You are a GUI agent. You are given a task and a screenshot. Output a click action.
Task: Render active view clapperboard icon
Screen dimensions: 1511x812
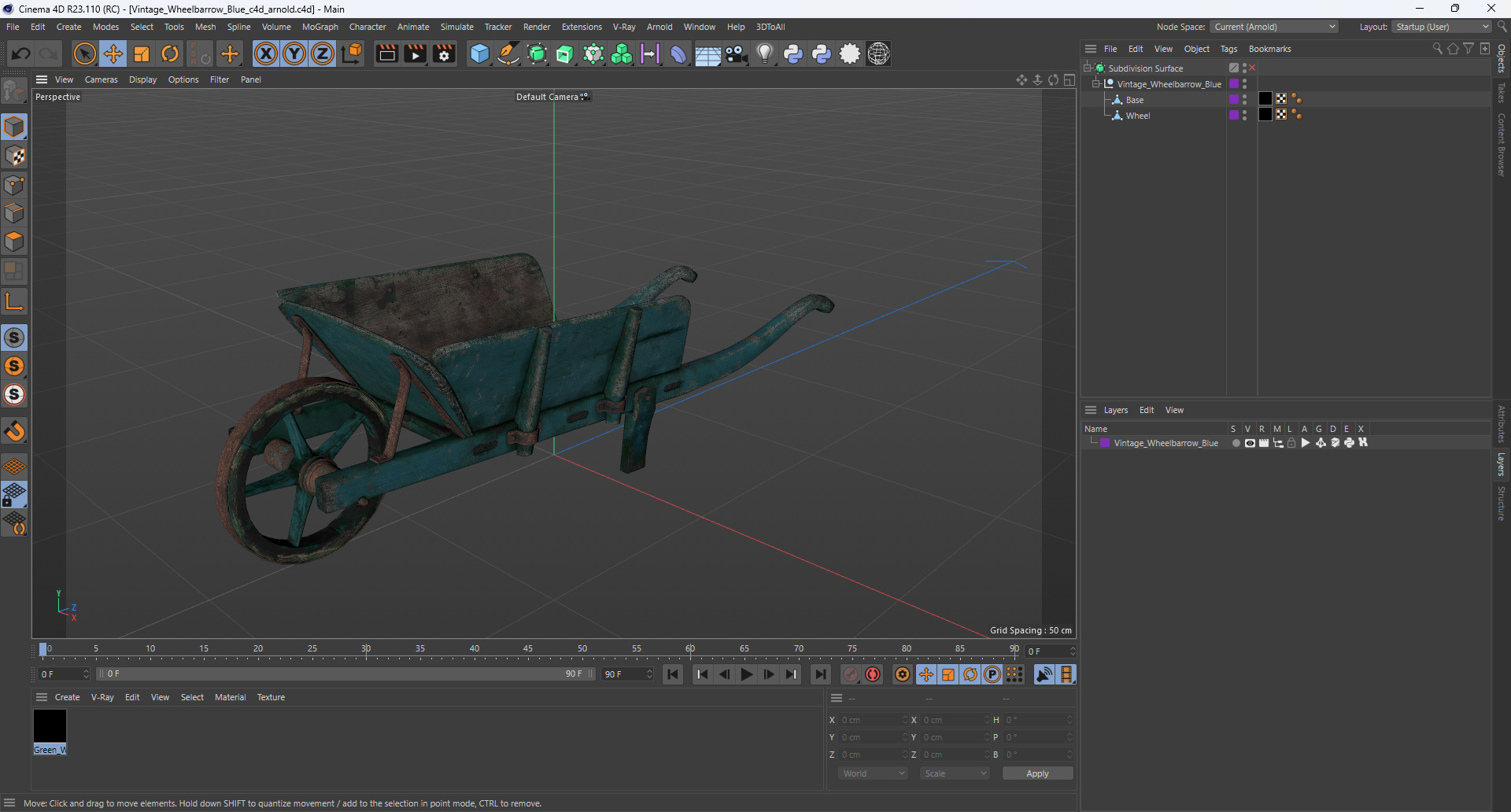click(386, 54)
